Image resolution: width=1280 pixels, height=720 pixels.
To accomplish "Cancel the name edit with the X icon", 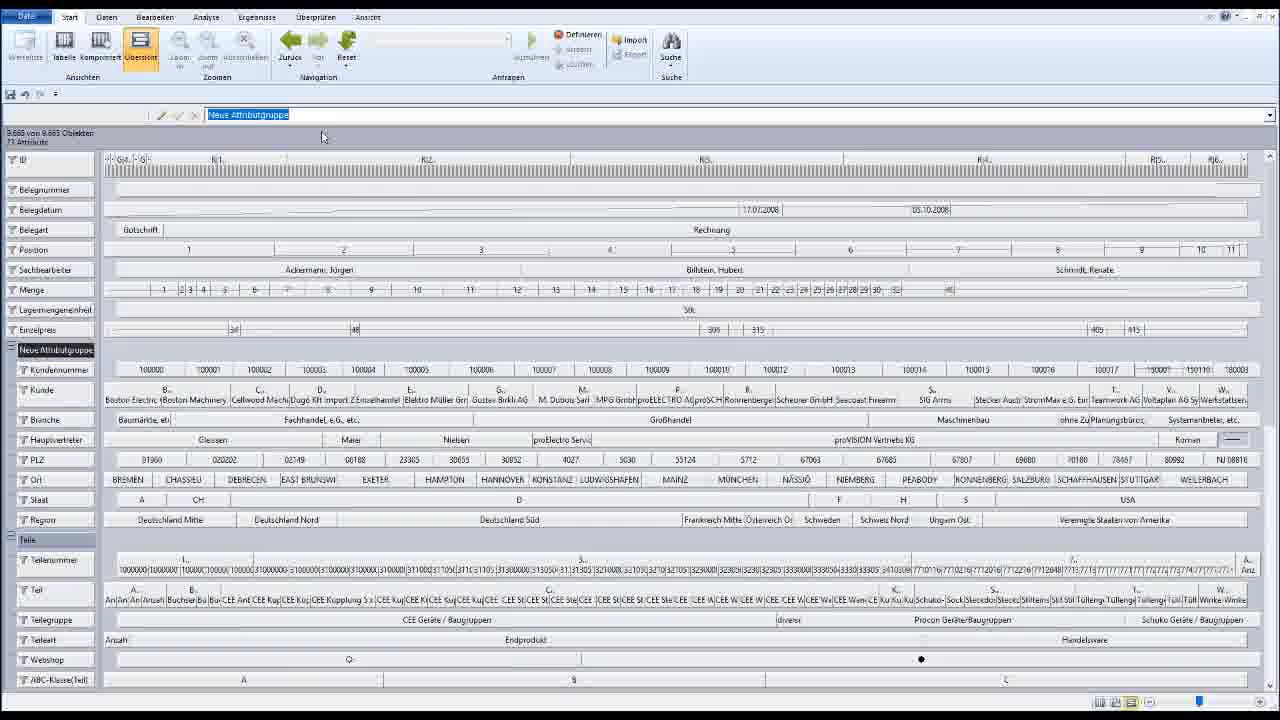I will coord(195,115).
